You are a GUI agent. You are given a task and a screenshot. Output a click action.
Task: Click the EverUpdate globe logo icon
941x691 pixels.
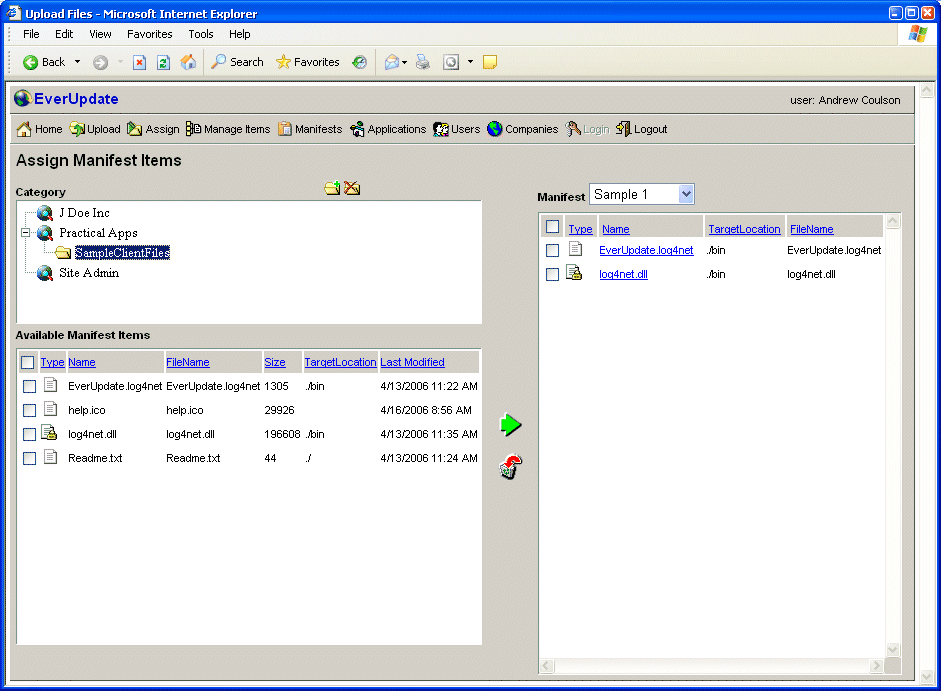23,98
